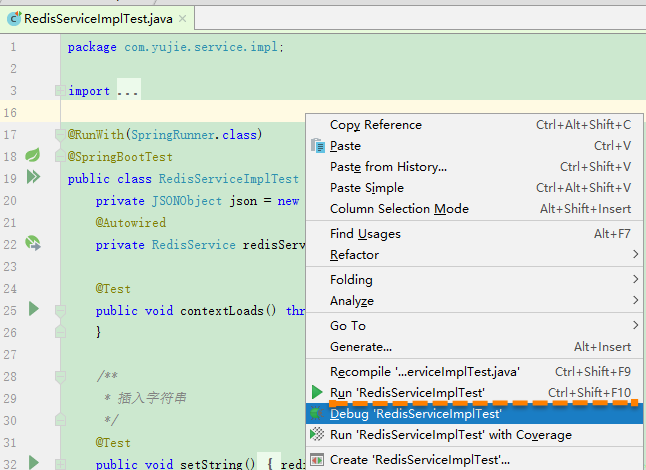646x470 pixels.
Task: Click the Java class icon on the file tab
Action: coord(14,18)
